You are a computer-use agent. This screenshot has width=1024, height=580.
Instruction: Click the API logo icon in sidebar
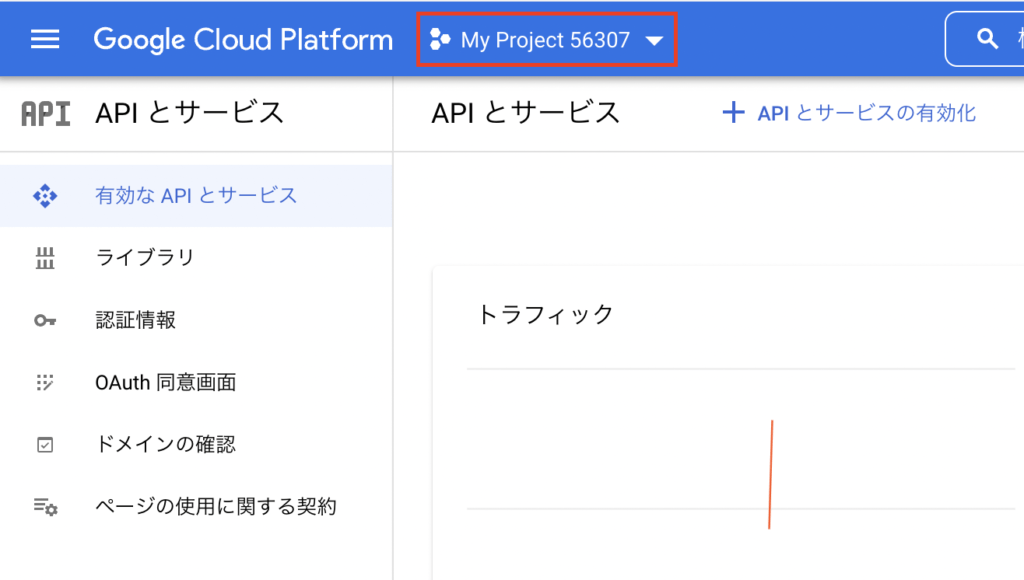(x=46, y=113)
